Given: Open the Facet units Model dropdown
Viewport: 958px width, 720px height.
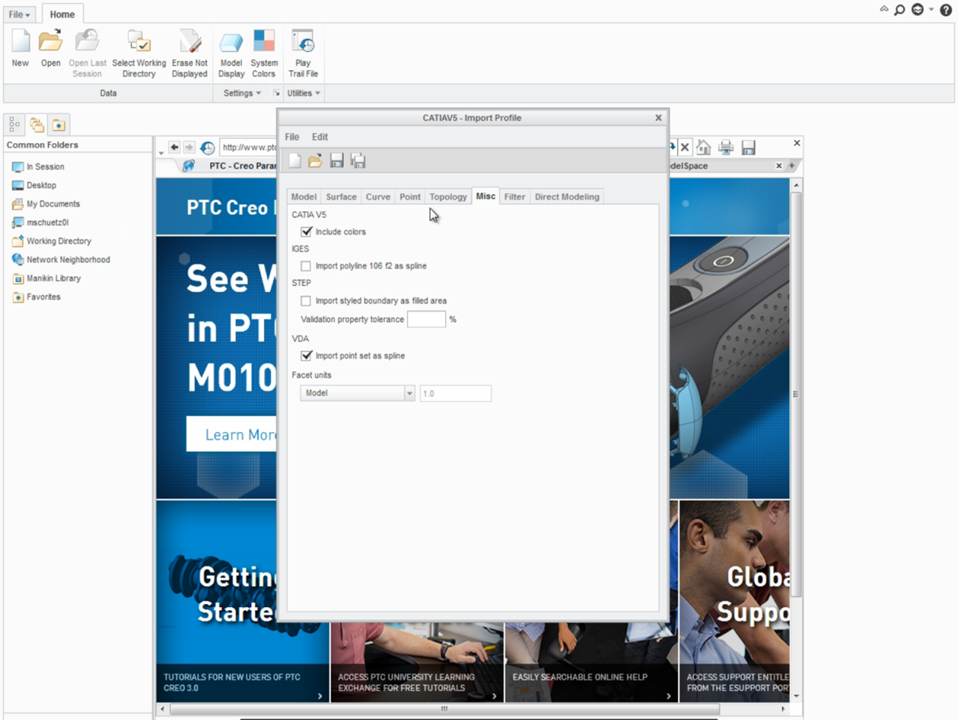Looking at the screenshot, I should pyautogui.click(x=357, y=393).
